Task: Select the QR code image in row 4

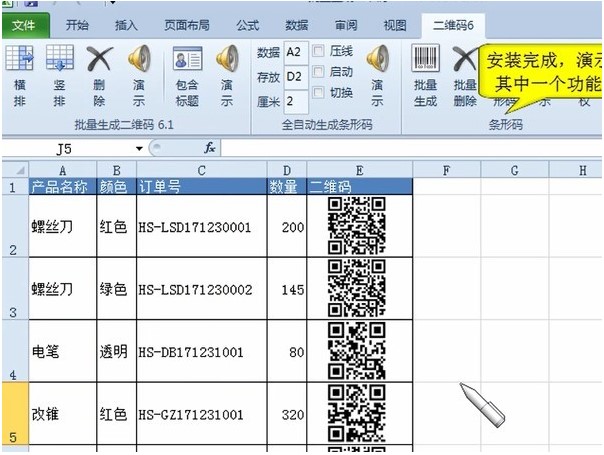Action: point(357,351)
